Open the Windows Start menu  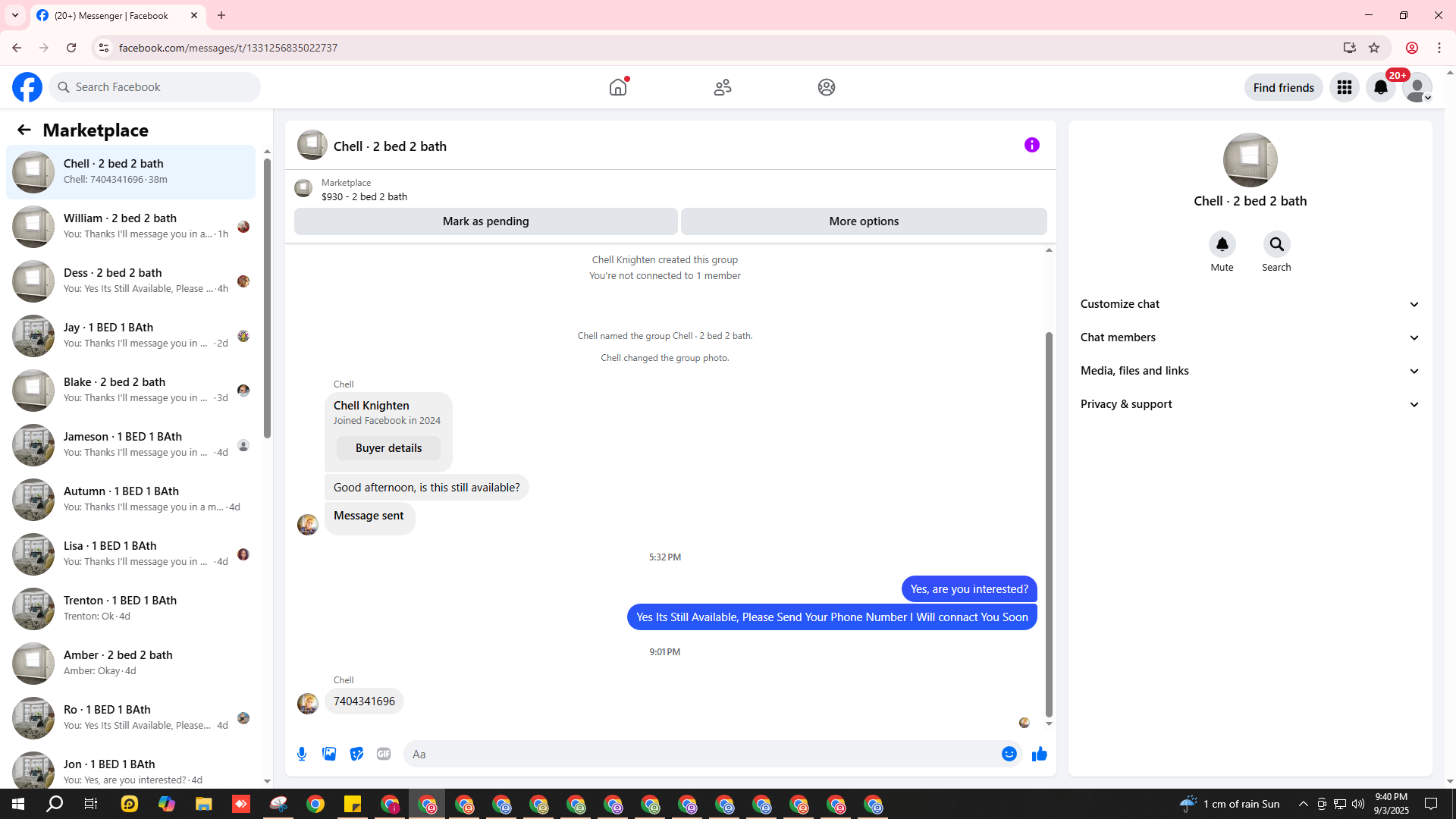click(x=18, y=804)
